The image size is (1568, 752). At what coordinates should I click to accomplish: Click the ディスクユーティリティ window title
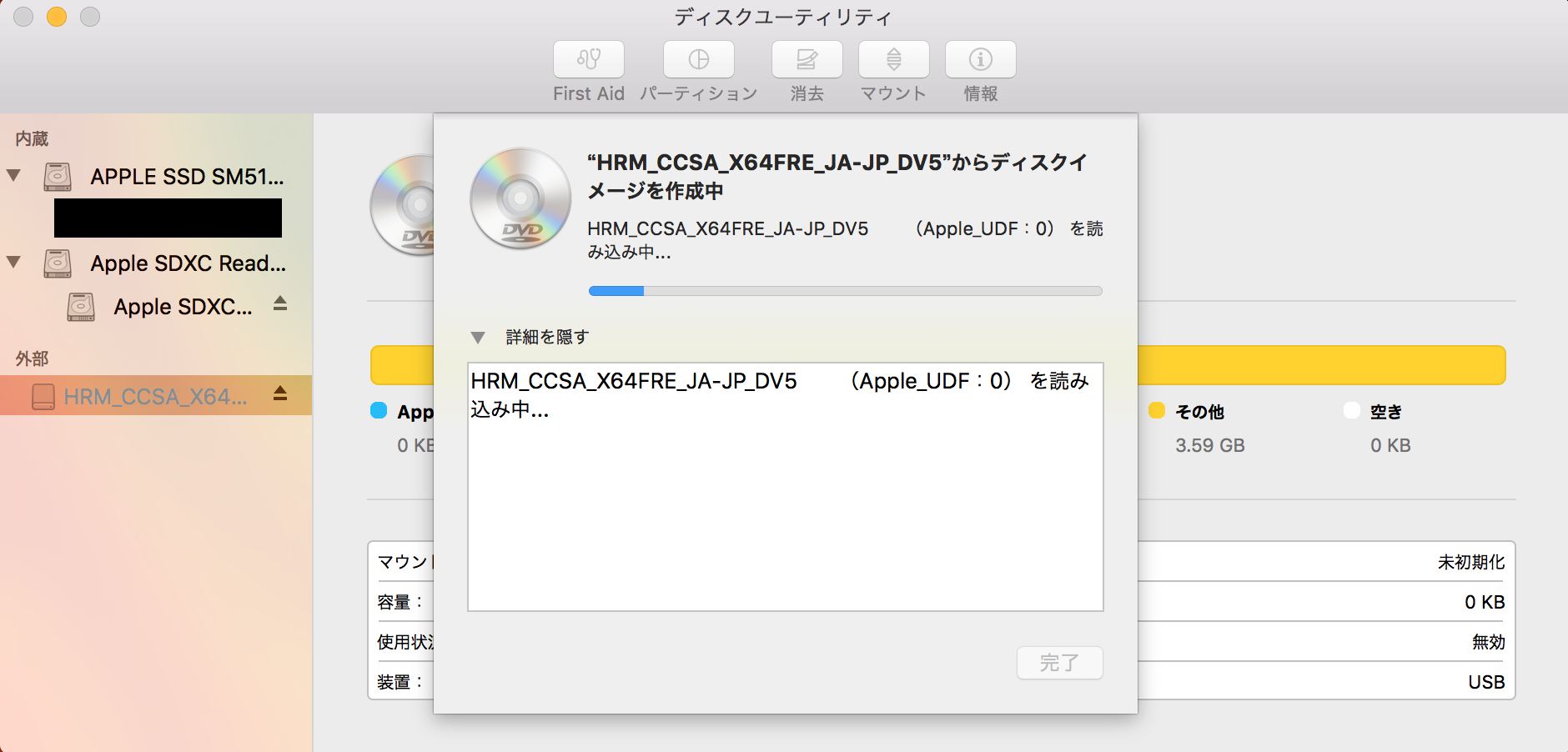coord(783,17)
